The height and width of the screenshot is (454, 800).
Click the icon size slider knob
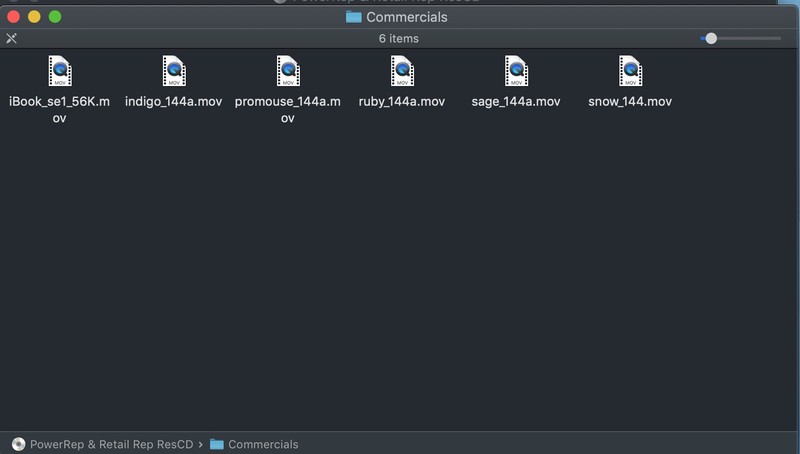tap(711, 38)
